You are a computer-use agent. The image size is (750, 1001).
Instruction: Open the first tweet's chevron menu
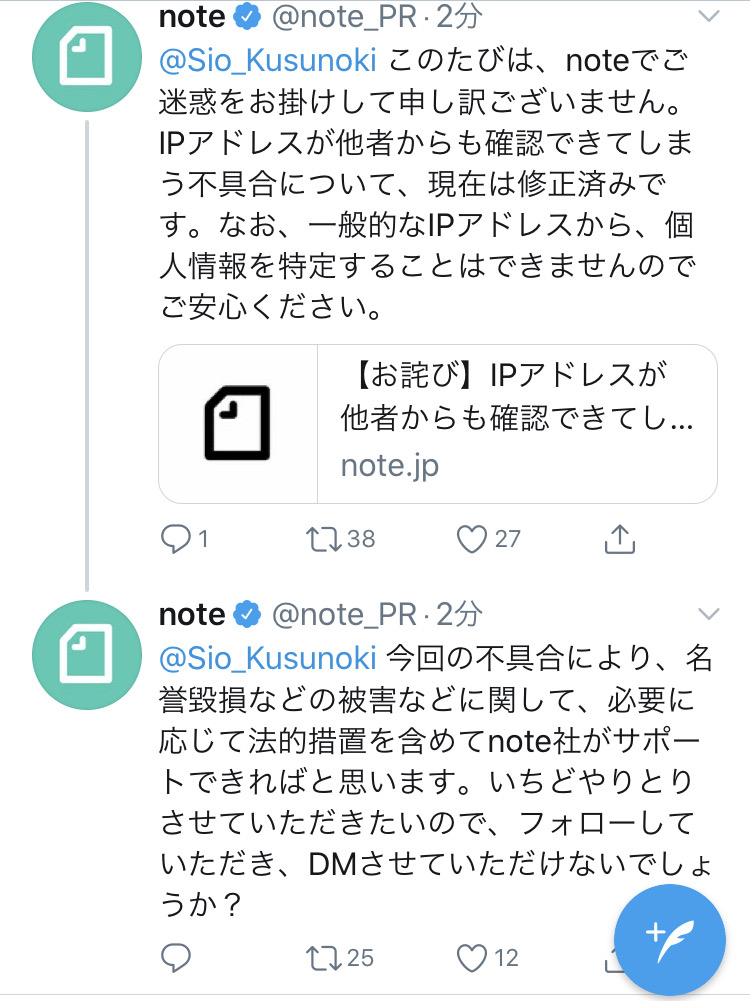click(709, 17)
